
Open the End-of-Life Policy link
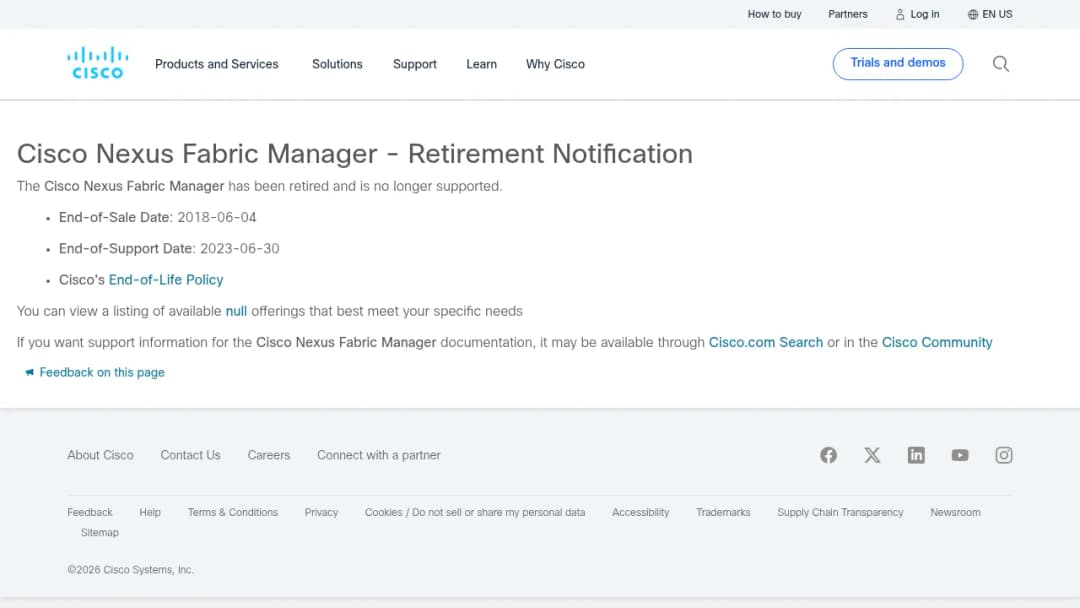point(166,280)
